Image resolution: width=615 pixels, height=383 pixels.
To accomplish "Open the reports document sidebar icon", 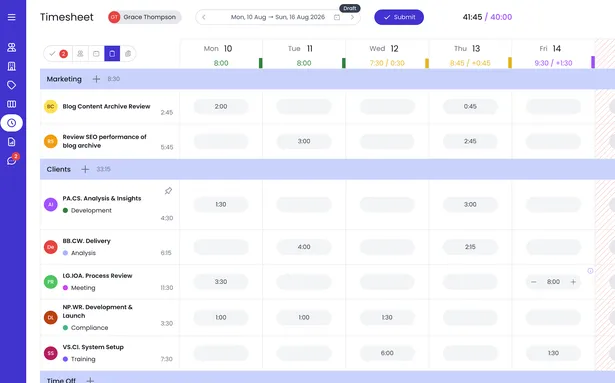I will click(11, 142).
